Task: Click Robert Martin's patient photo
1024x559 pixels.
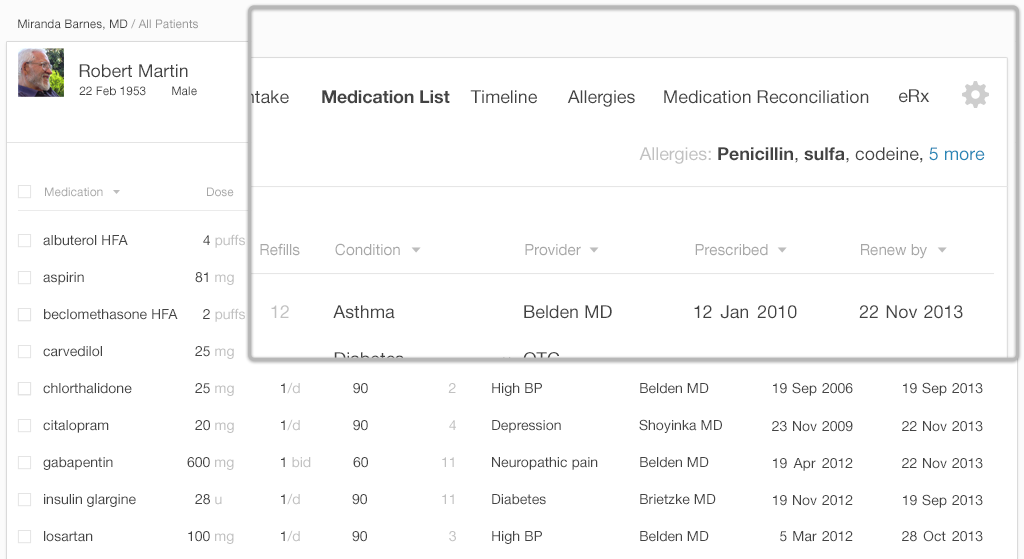Action: (41, 73)
